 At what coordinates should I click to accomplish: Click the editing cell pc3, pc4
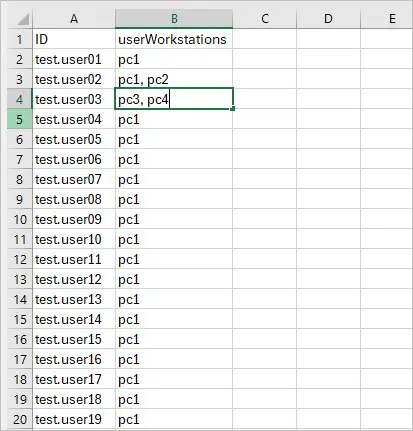174,99
